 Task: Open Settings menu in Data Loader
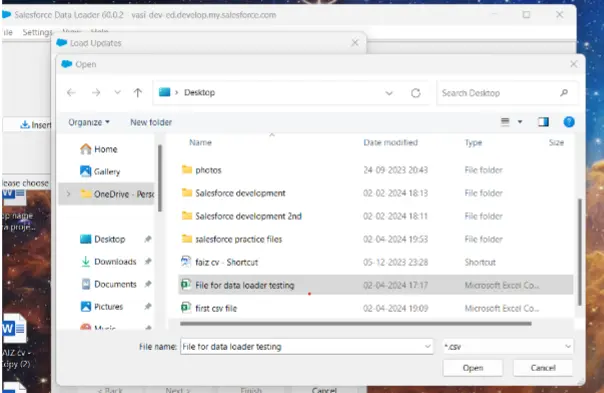coord(37,32)
